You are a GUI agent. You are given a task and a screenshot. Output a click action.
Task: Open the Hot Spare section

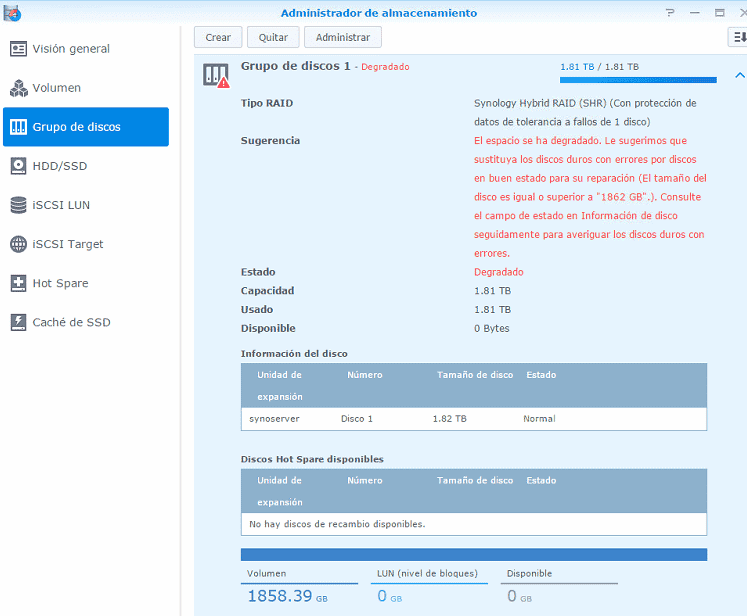(60, 283)
